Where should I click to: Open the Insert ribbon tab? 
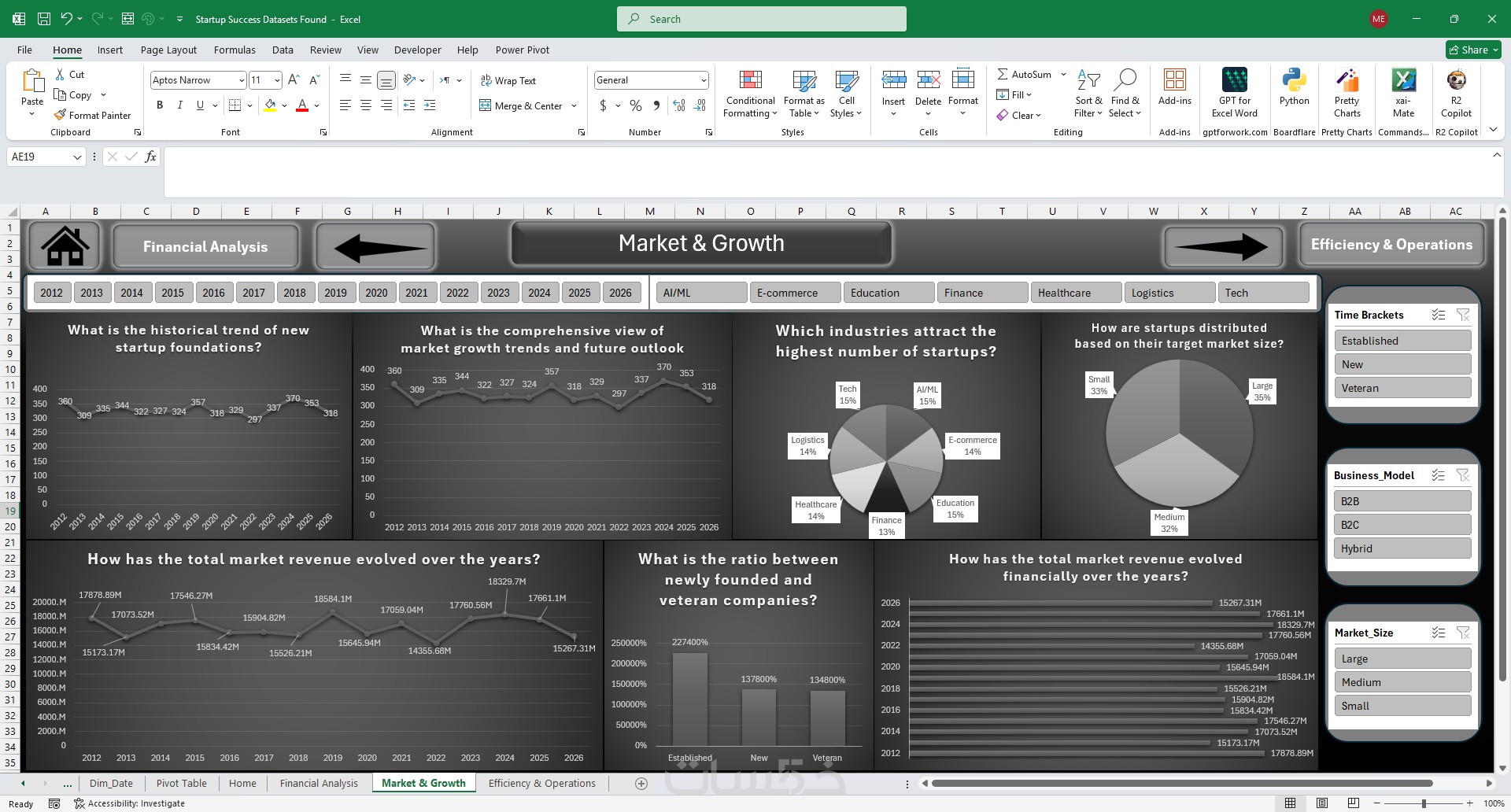[110, 50]
